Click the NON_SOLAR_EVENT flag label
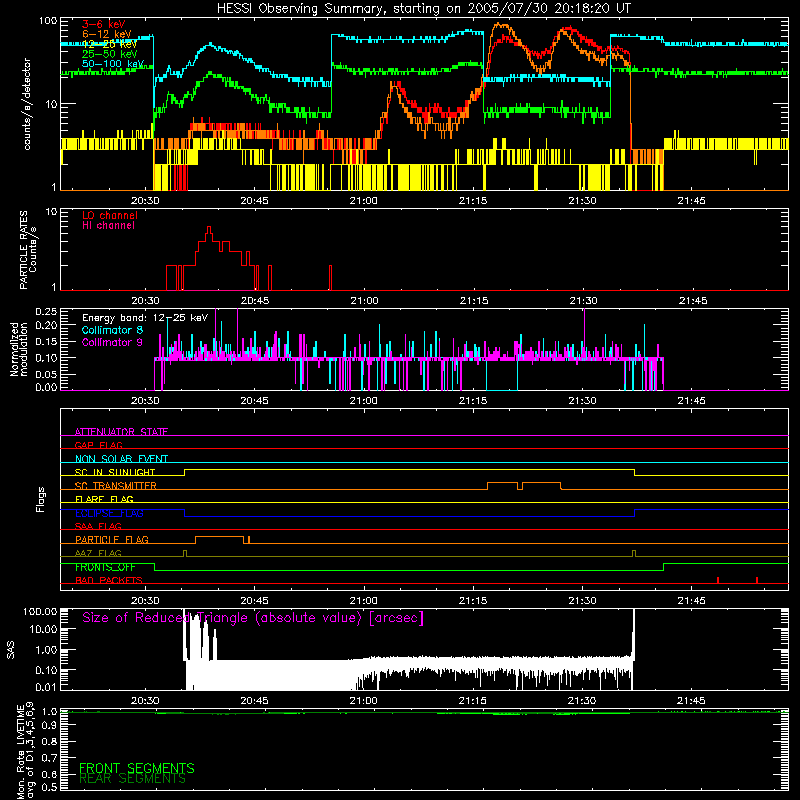800x800 pixels. pyautogui.click(x=121, y=459)
